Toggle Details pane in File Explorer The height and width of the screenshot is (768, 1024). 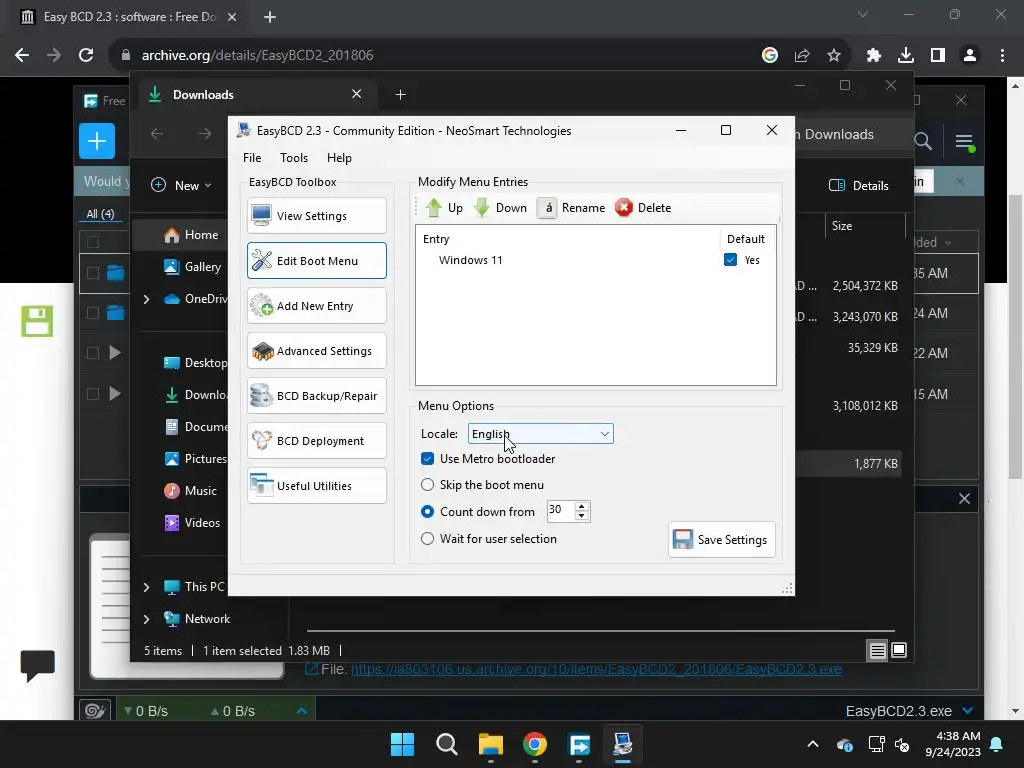tap(859, 185)
